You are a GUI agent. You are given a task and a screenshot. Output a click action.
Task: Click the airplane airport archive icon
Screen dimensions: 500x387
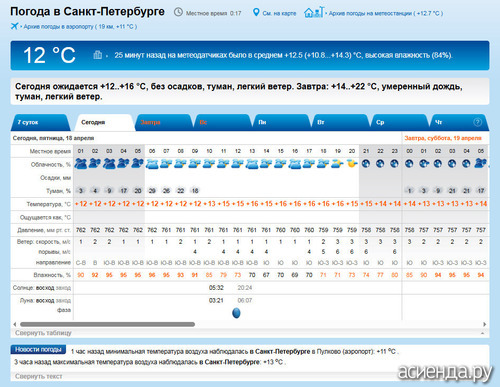[x=14, y=26]
